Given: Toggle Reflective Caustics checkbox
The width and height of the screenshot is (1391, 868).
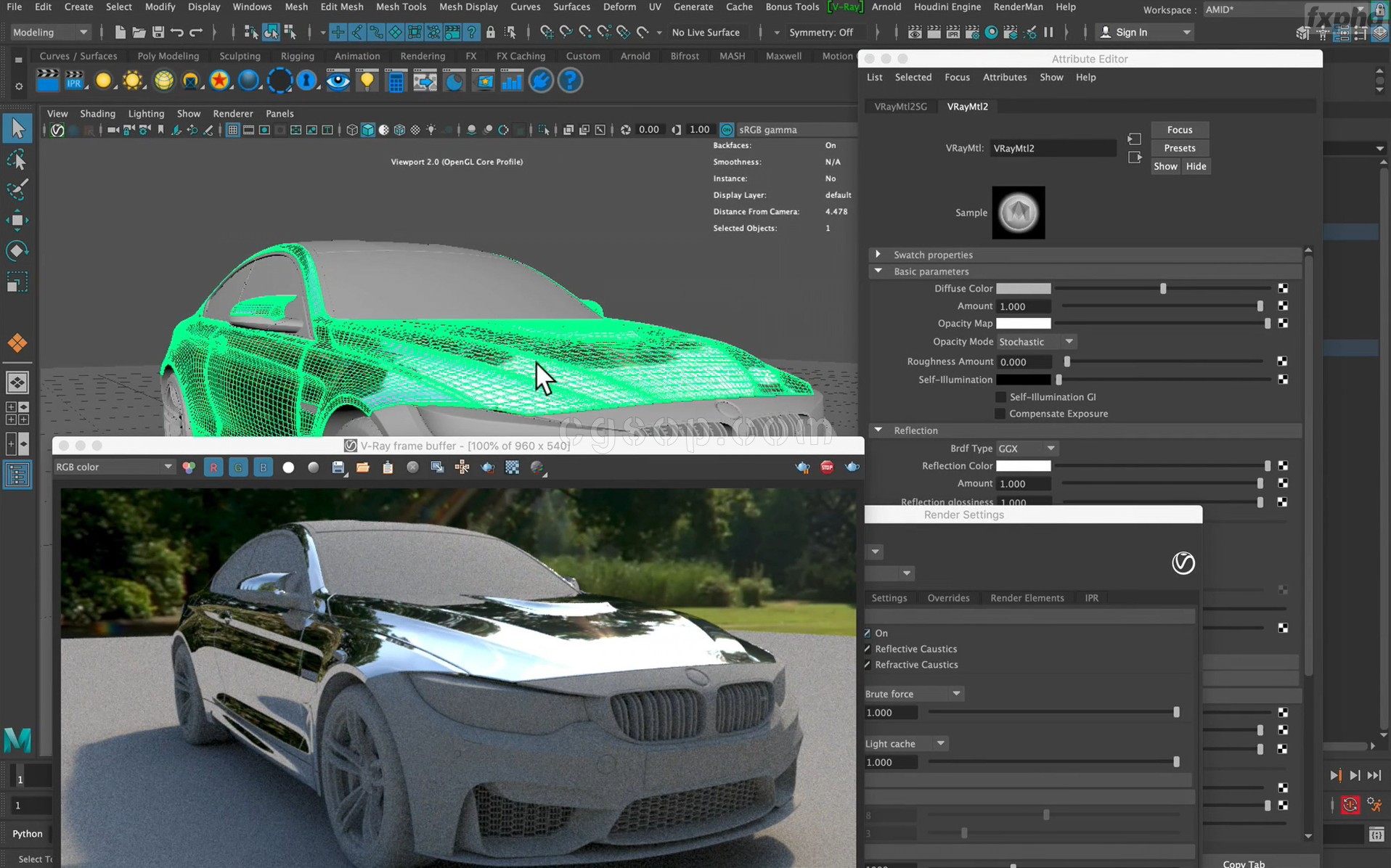Looking at the screenshot, I should (x=868, y=649).
